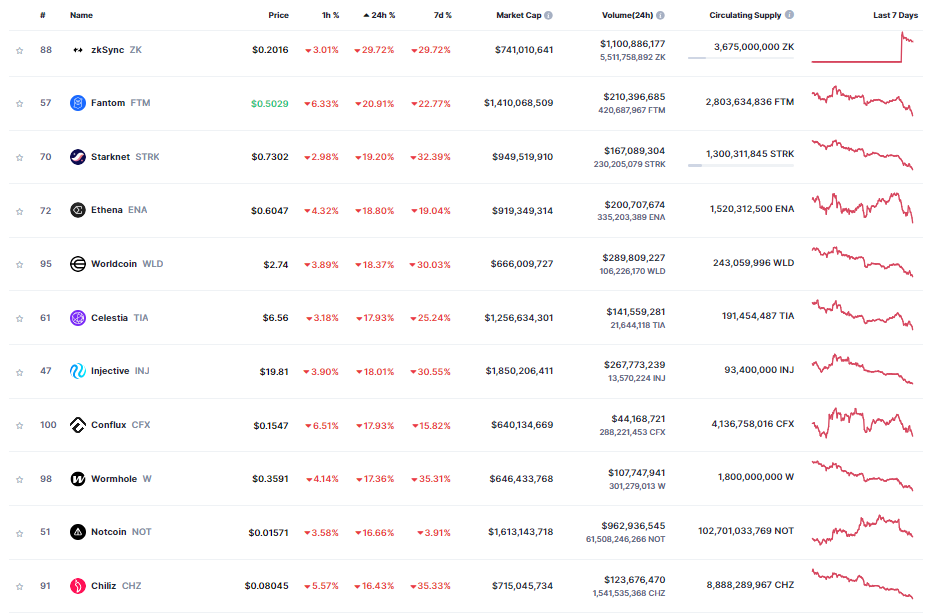Toggle the Notcoin watchlist star
Screen dimensions: 943x615
pos(20,533)
